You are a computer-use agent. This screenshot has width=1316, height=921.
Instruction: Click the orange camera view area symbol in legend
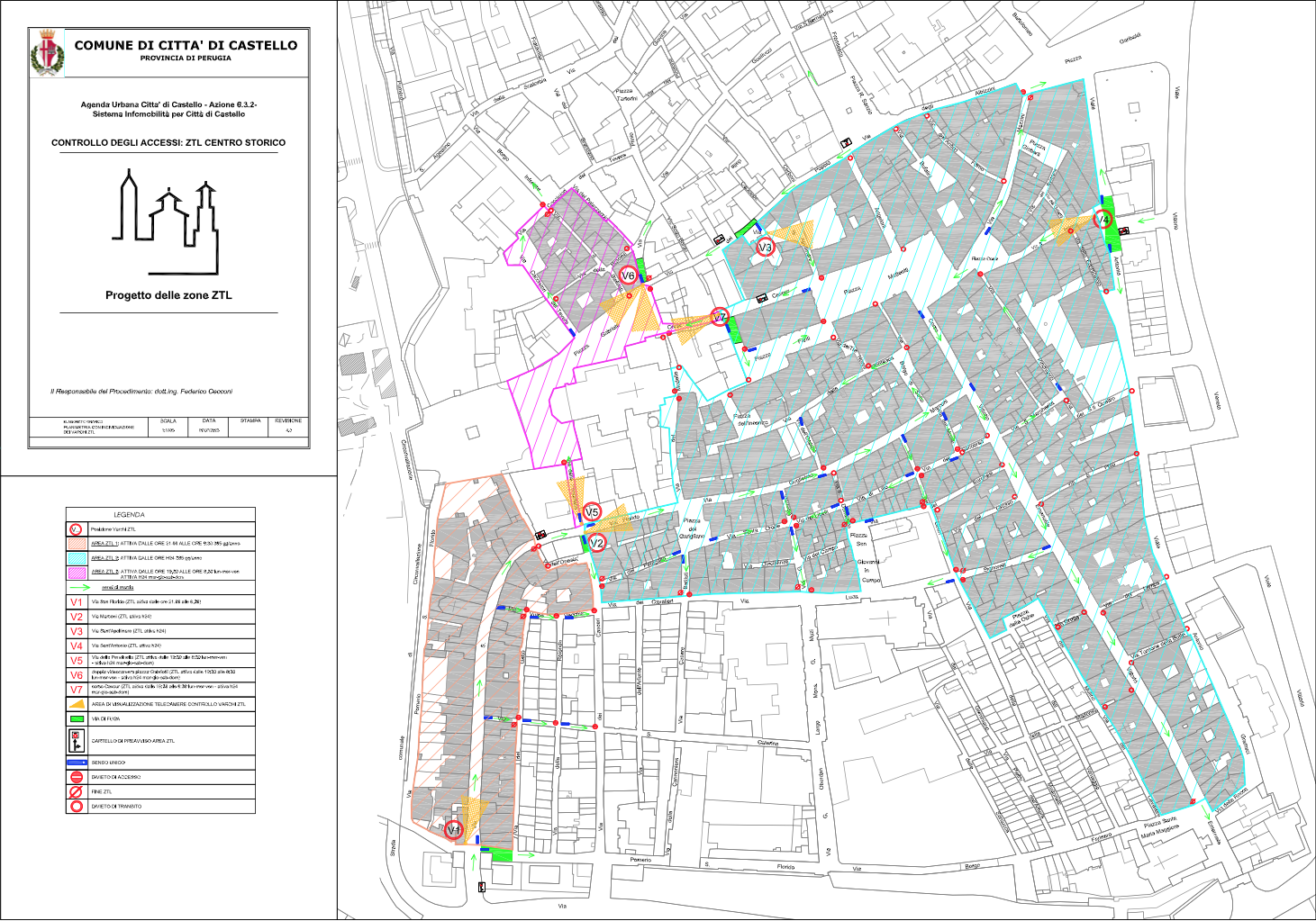click(x=77, y=704)
